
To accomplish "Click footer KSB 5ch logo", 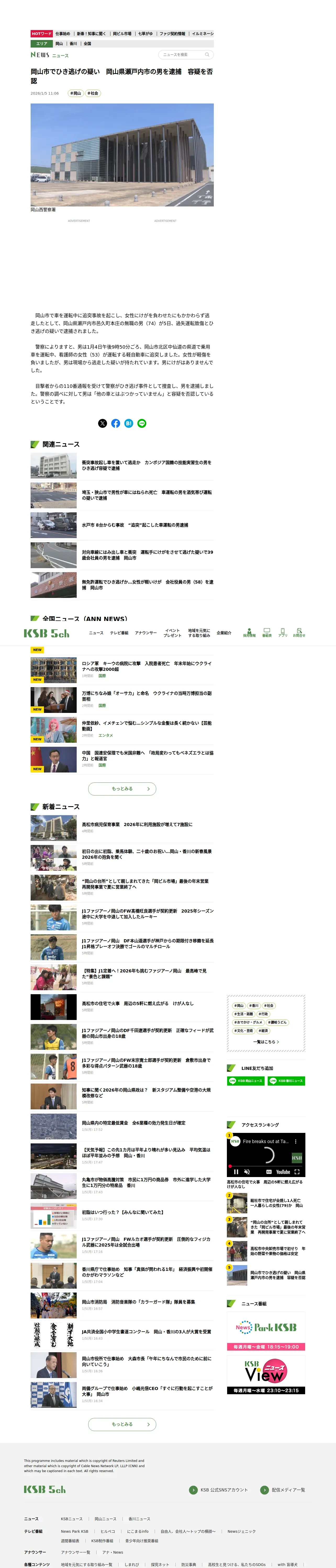I will tap(44, 1490).
